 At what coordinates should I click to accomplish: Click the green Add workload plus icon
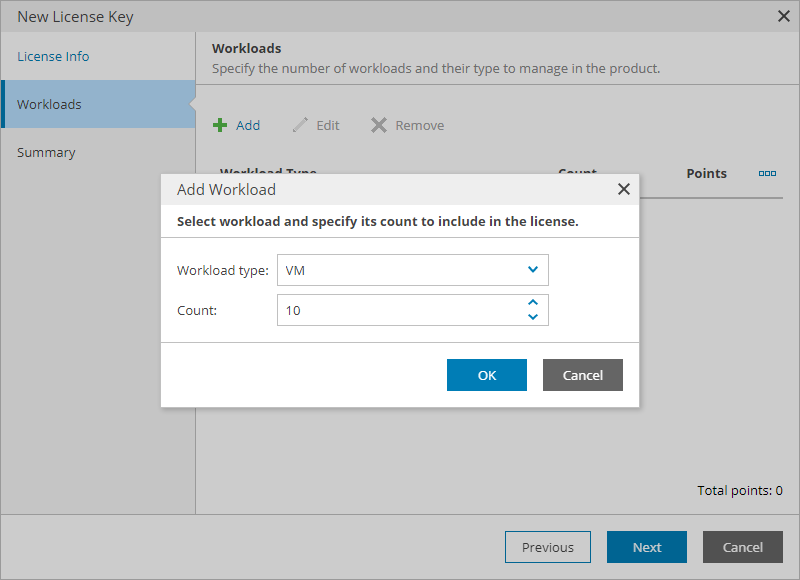[x=220, y=124]
